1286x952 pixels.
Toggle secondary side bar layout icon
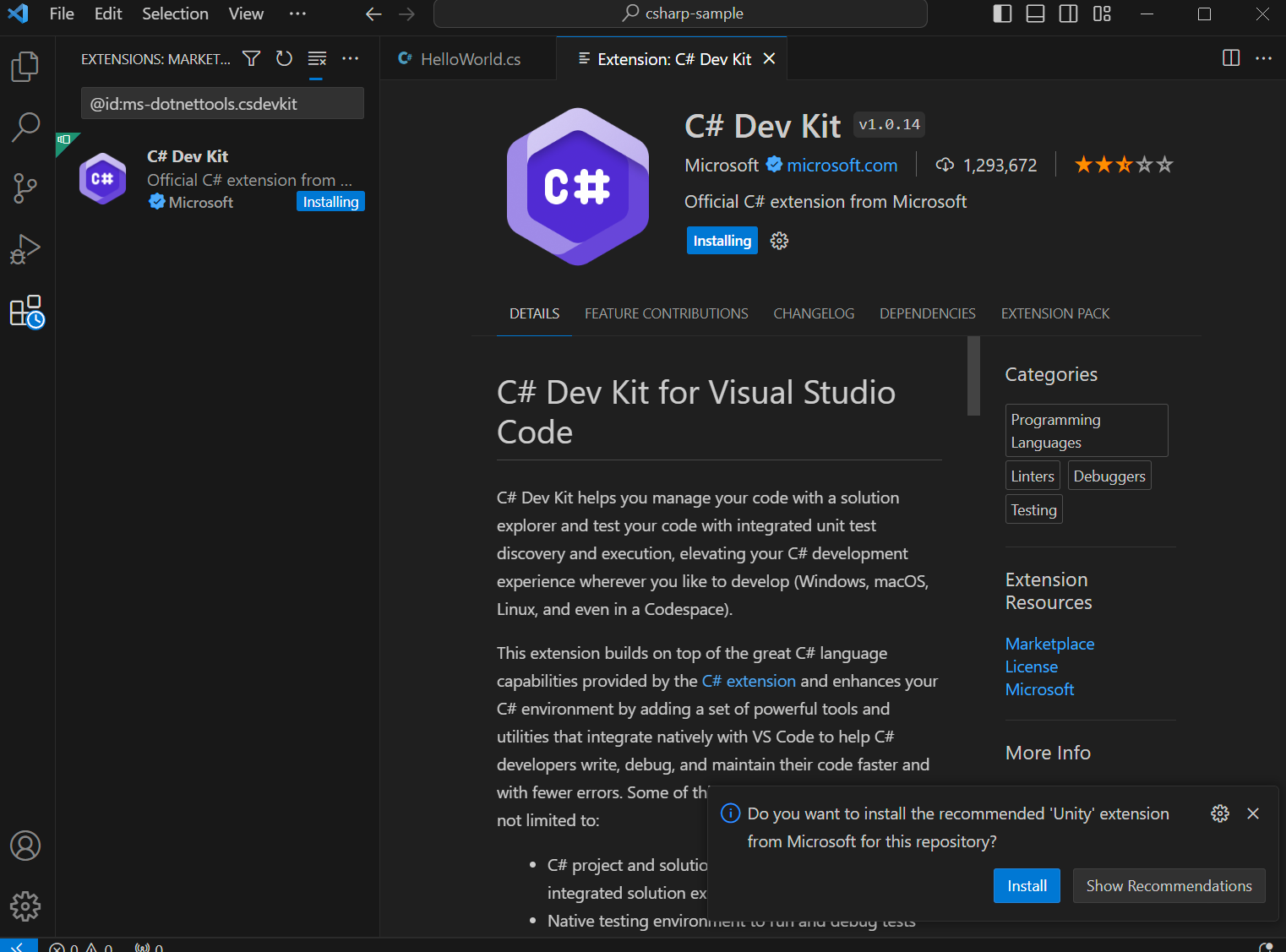point(1069,14)
